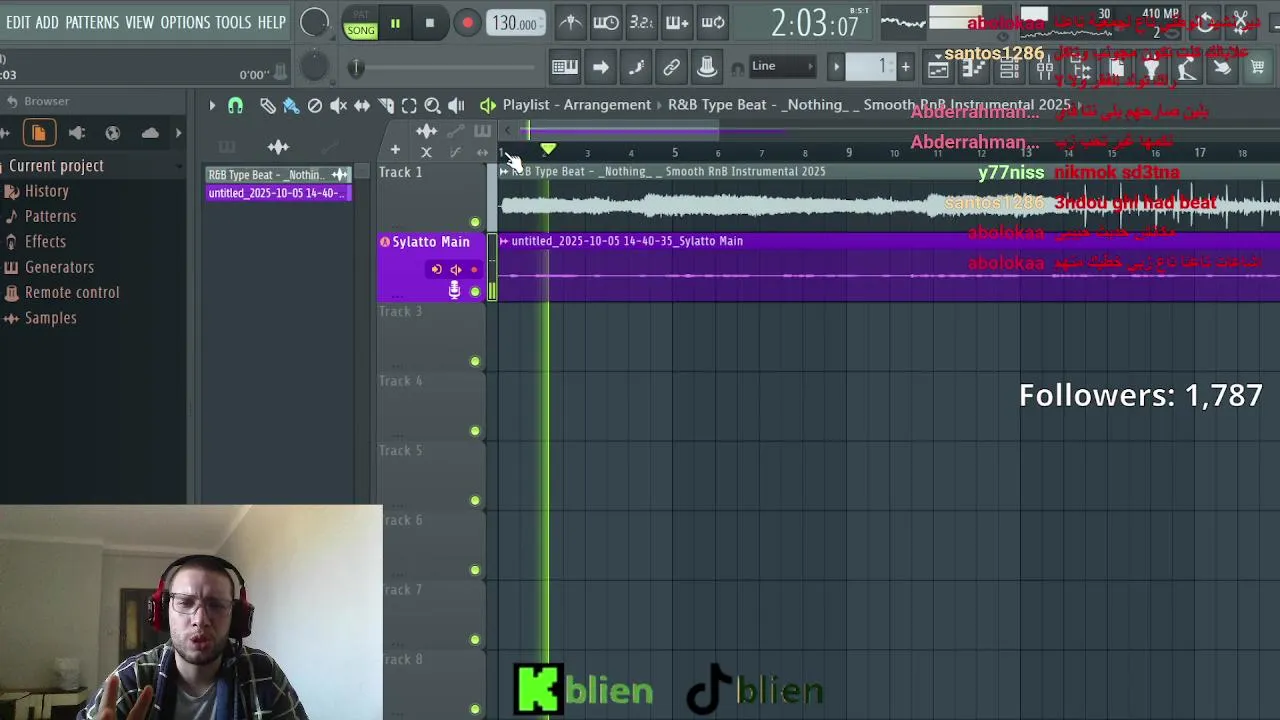
Task: Open the shopping cart content library
Action: pos(1257,68)
